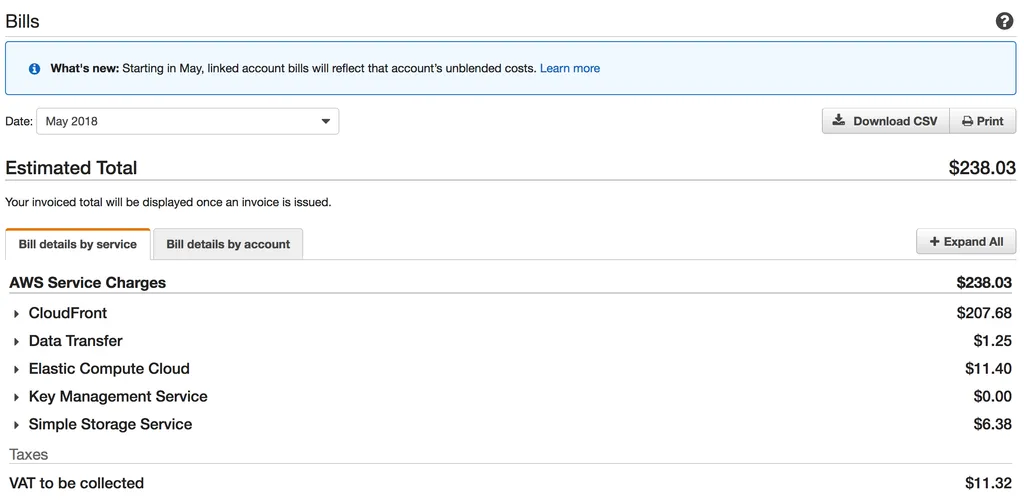This screenshot has height=500, width=1024.
Task: Switch to Bill details by account tab
Action: click(x=228, y=244)
